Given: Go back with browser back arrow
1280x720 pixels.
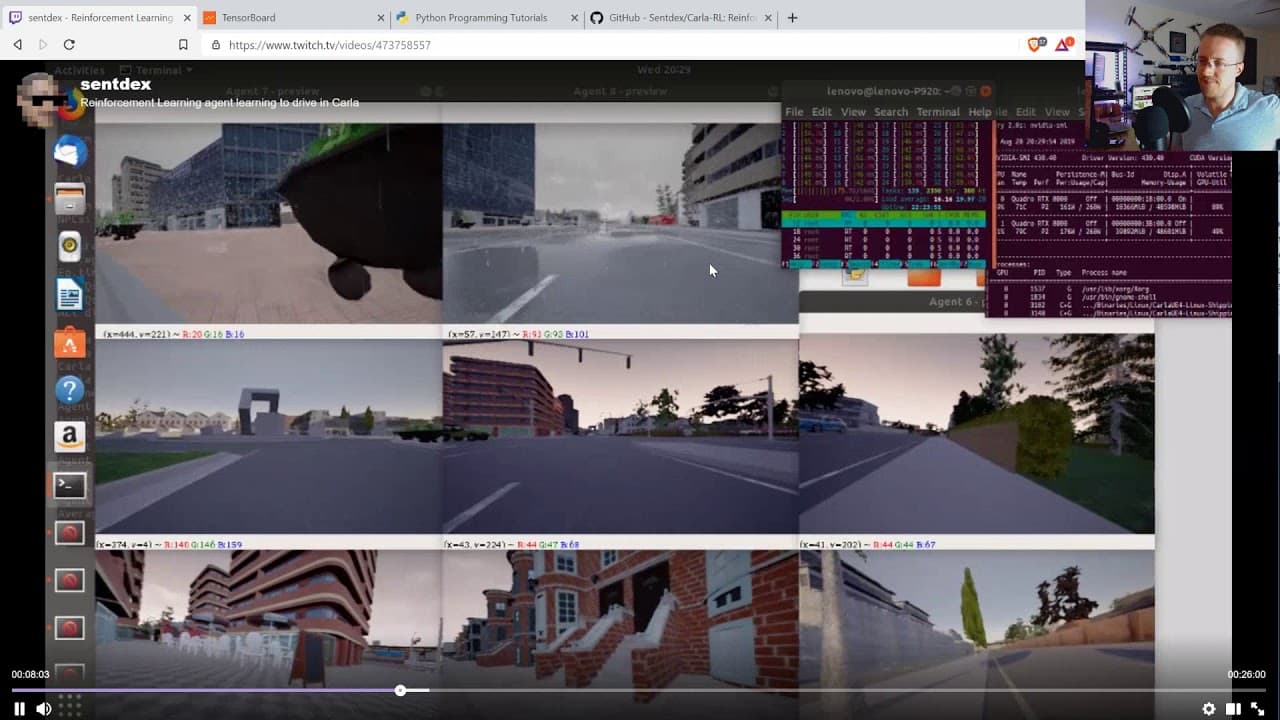Looking at the screenshot, I should 17,45.
